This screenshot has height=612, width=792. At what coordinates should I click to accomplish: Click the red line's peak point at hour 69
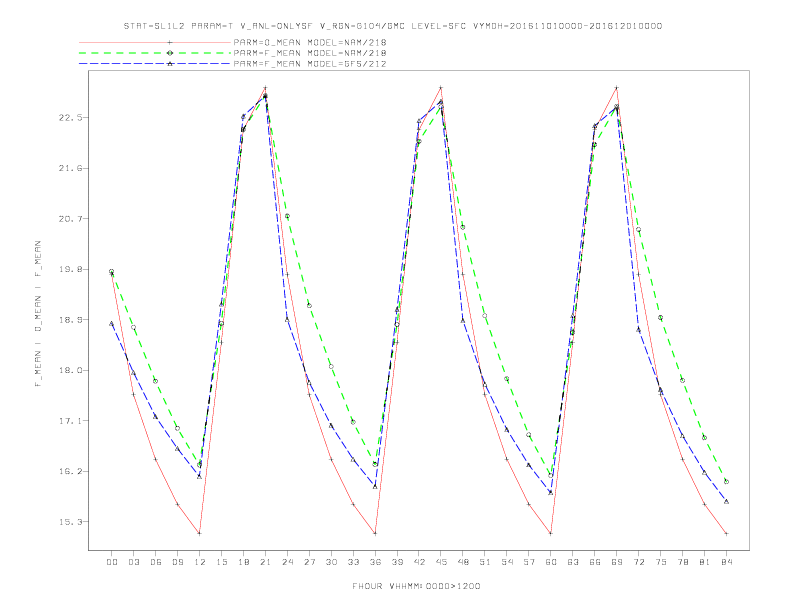click(x=617, y=88)
